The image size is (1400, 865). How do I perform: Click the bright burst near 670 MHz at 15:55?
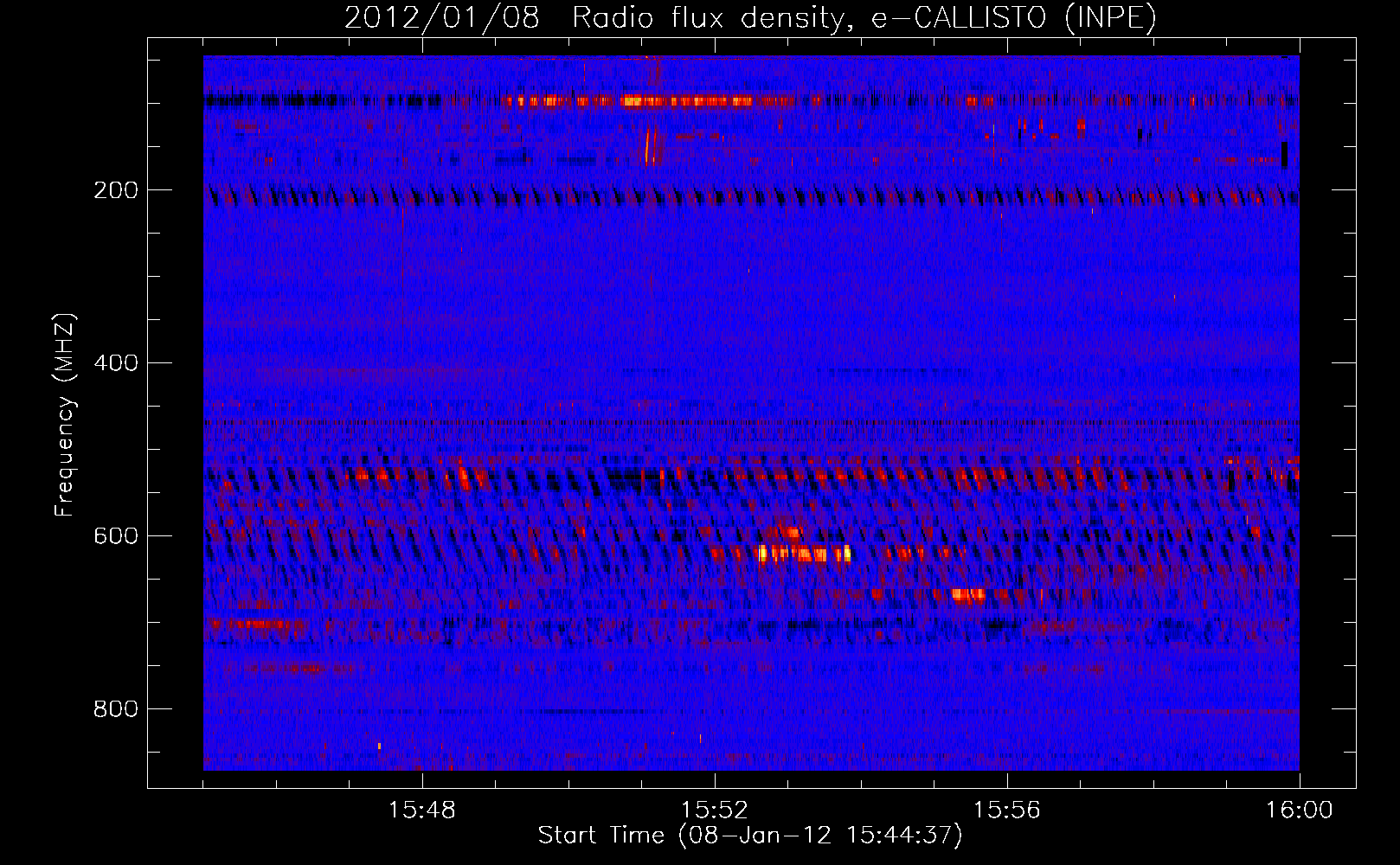[x=968, y=594]
